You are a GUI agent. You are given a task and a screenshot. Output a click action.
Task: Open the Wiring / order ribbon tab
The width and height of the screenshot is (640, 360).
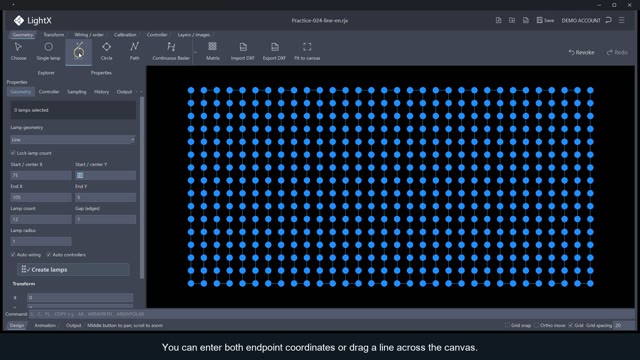89,35
